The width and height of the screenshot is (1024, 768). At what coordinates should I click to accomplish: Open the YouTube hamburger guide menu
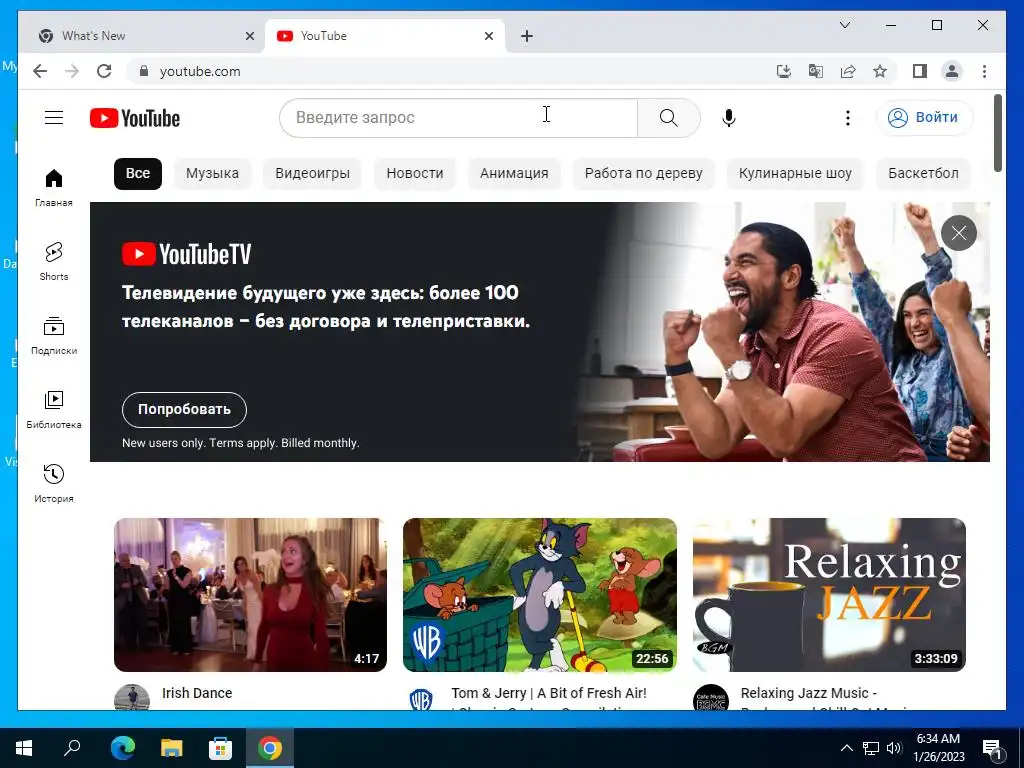54,118
